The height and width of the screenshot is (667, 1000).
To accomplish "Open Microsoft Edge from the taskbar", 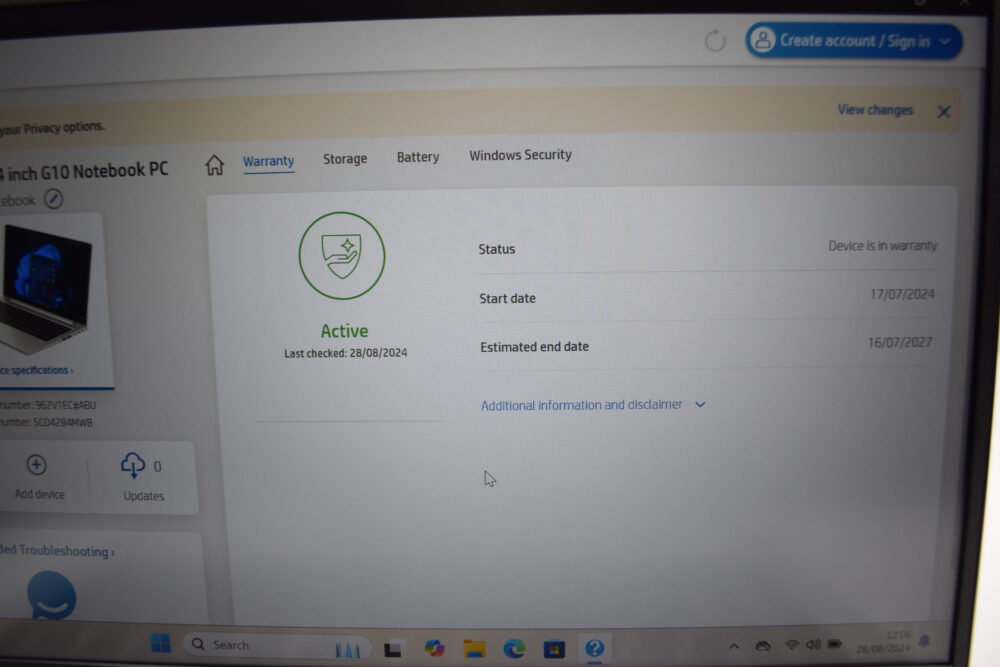I will [514, 649].
